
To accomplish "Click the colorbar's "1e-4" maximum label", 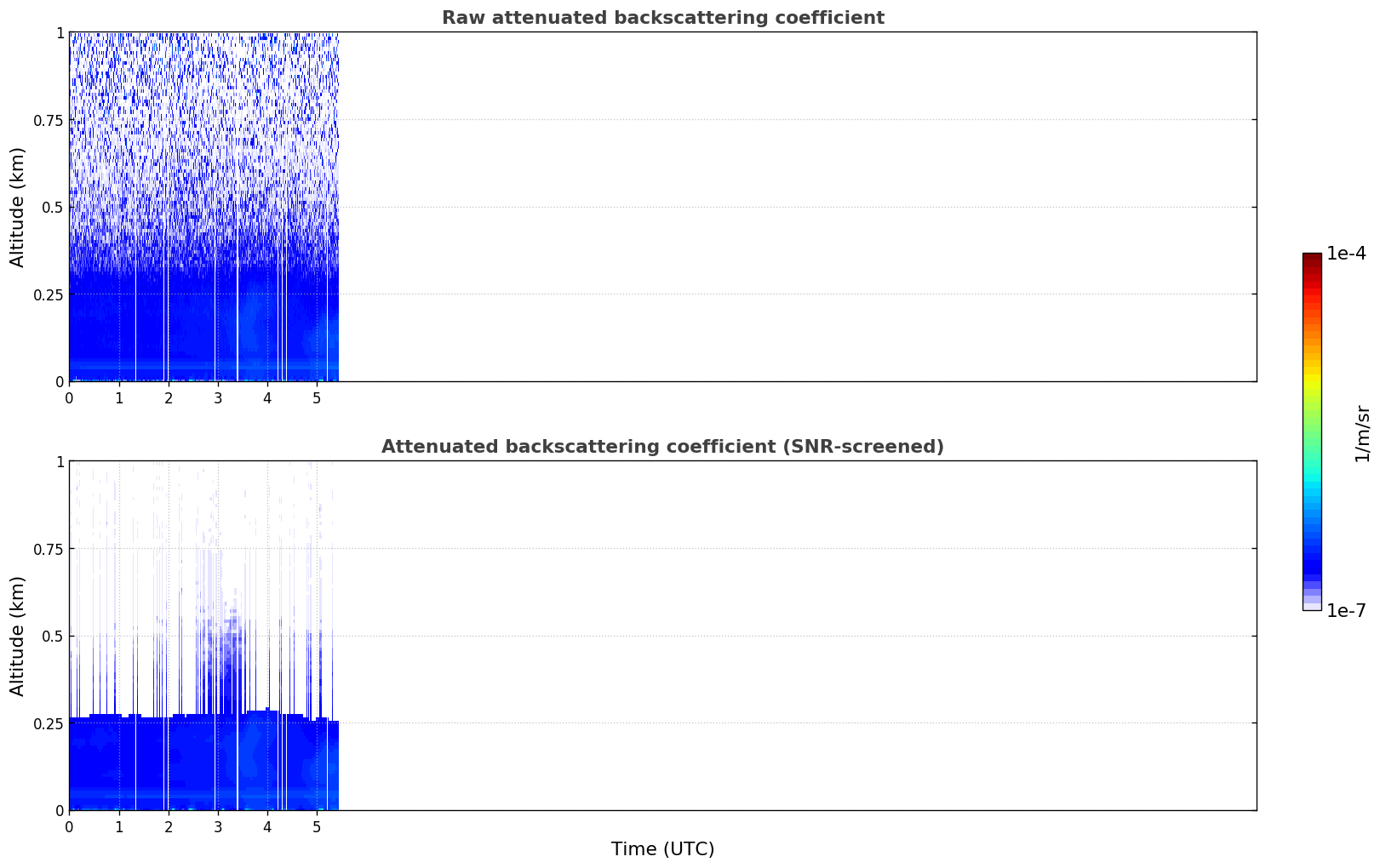I will pyautogui.click(x=1346, y=254).
